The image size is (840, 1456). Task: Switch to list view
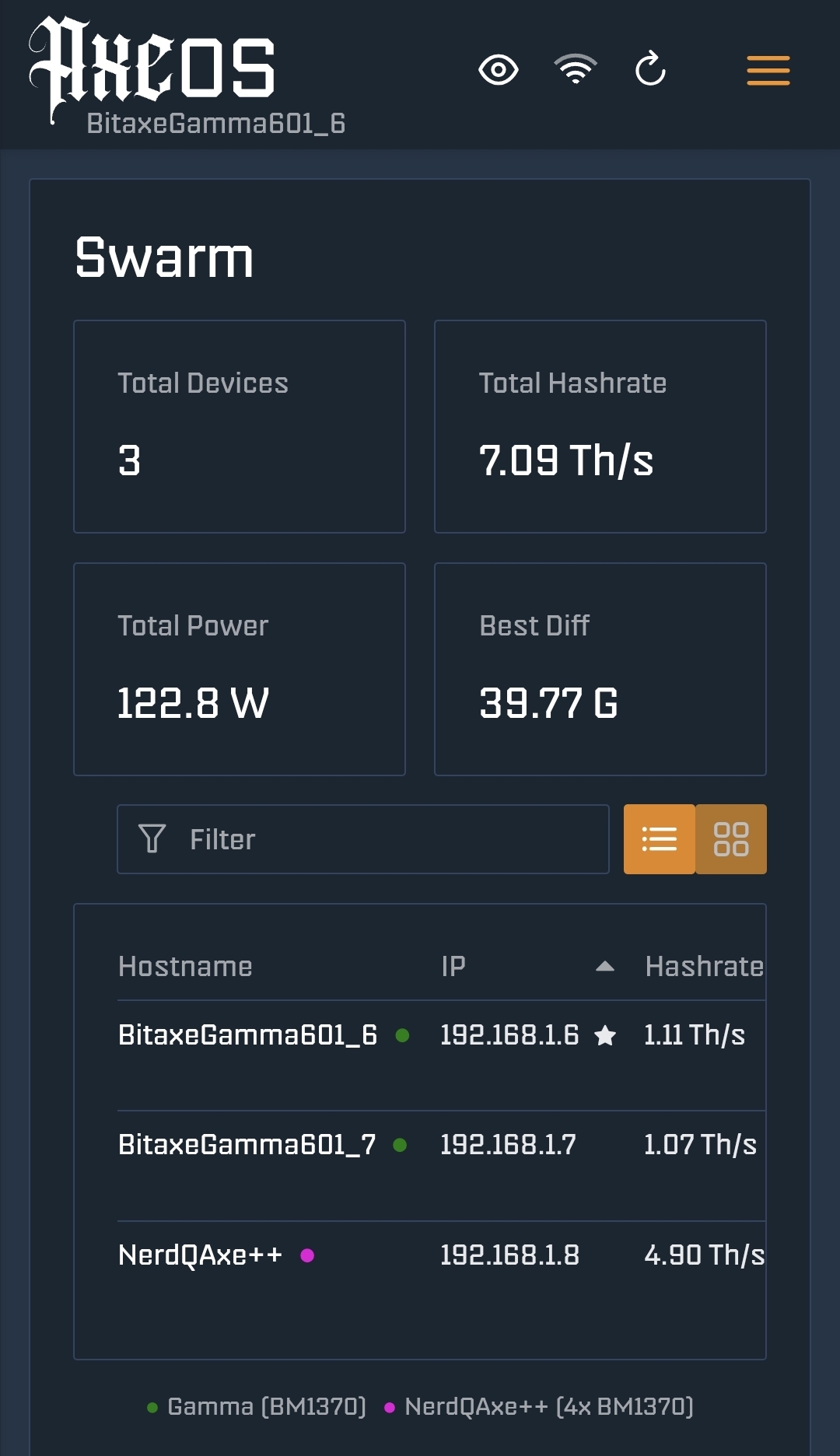[659, 839]
